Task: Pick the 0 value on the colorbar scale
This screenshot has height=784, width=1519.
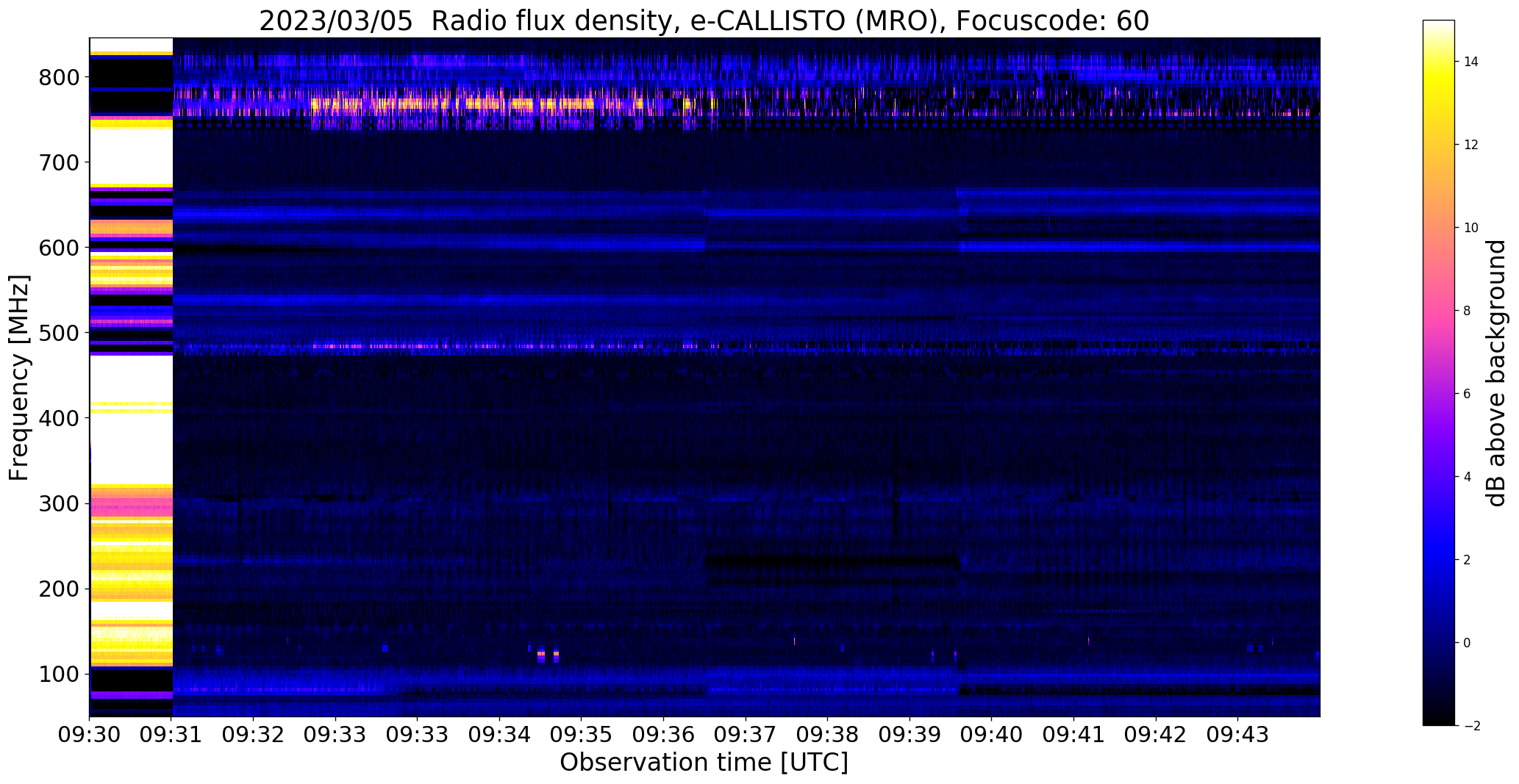Action: (1467, 643)
